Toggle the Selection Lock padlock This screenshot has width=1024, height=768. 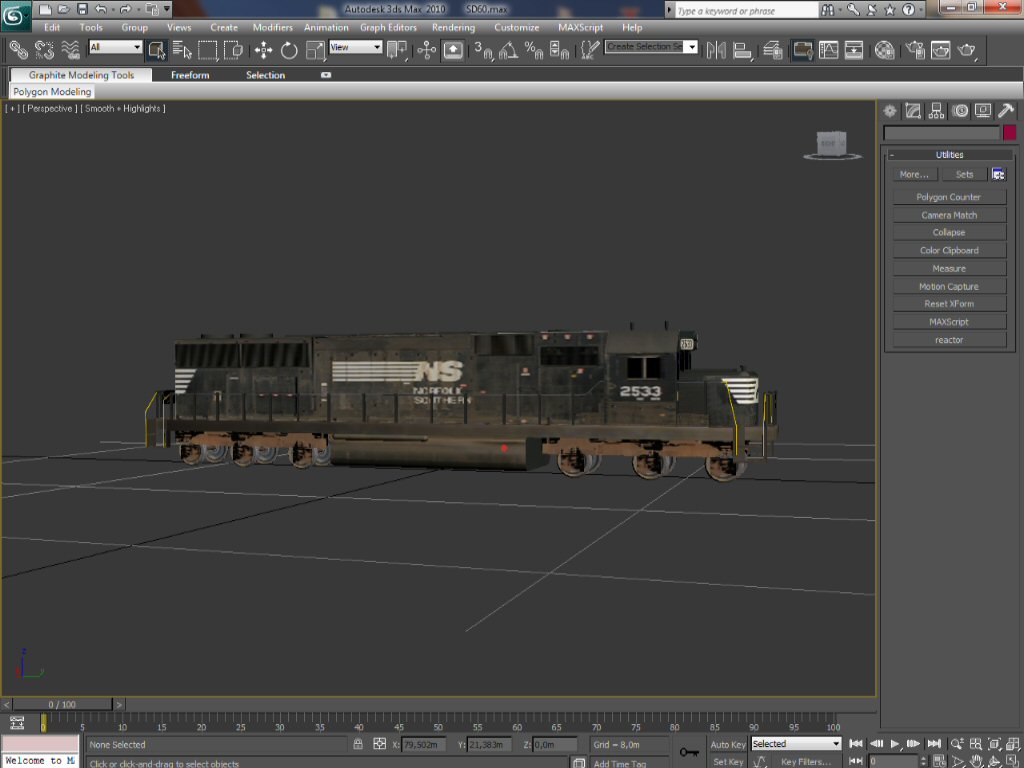click(x=358, y=744)
